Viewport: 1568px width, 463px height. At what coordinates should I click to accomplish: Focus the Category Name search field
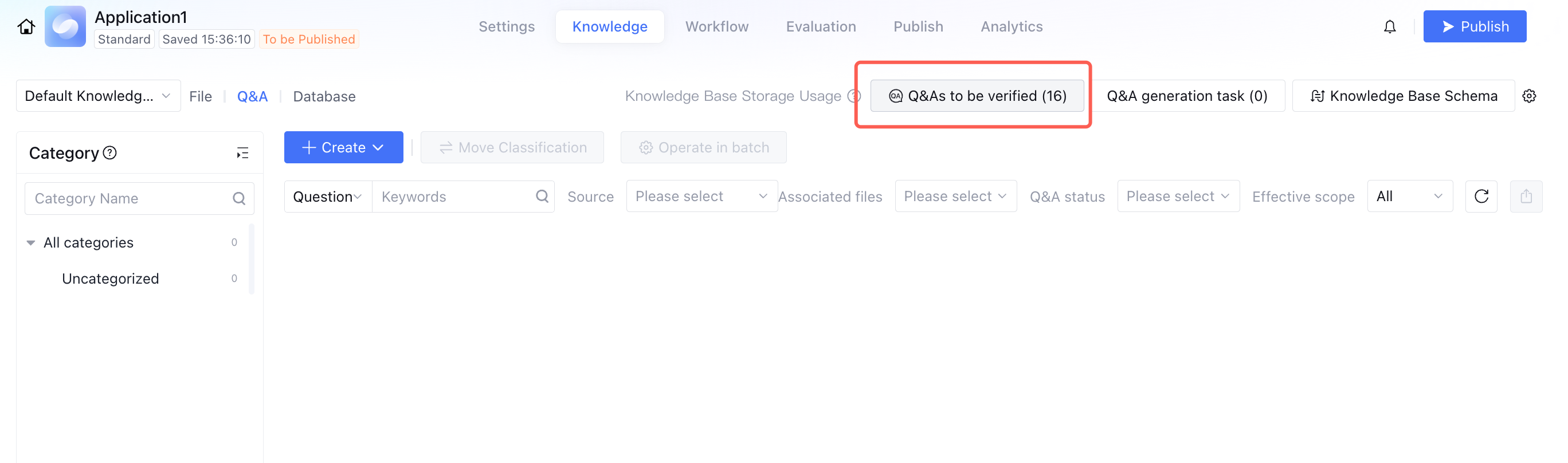point(131,199)
